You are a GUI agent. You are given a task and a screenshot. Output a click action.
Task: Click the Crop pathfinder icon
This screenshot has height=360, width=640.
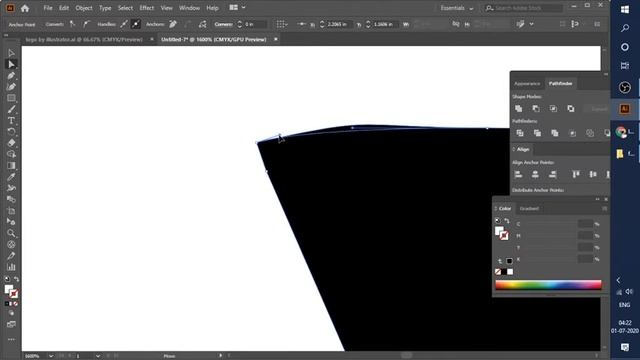(572, 133)
